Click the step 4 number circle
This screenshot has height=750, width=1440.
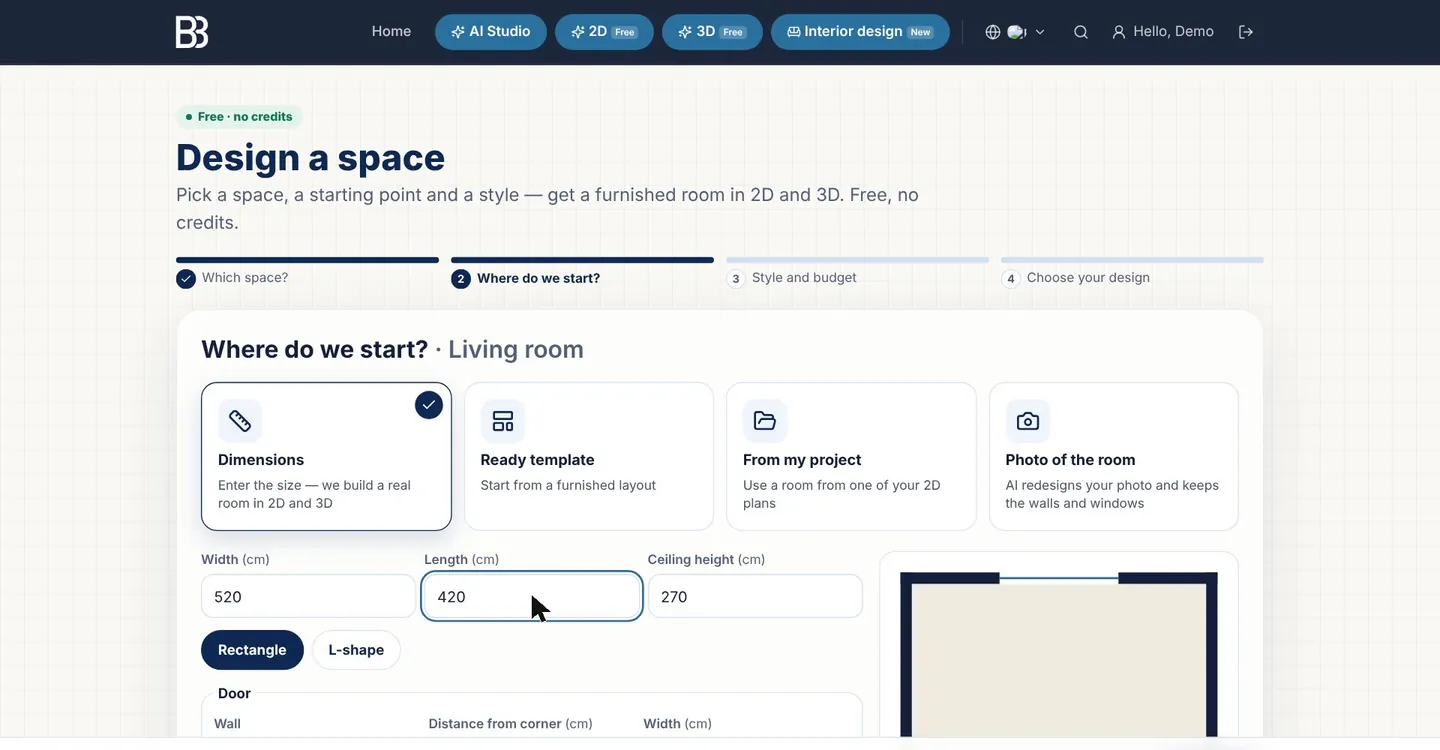[1011, 279]
